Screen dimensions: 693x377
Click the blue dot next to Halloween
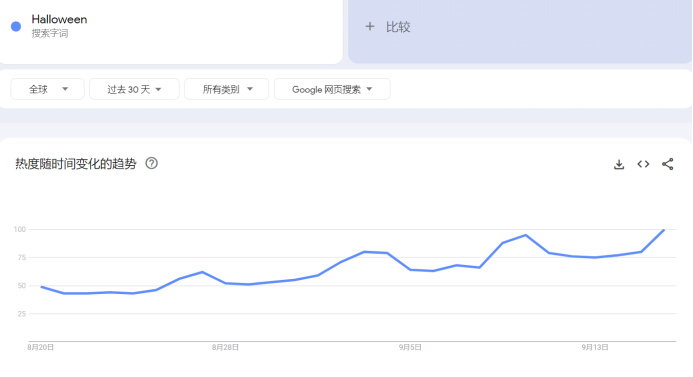[16, 27]
